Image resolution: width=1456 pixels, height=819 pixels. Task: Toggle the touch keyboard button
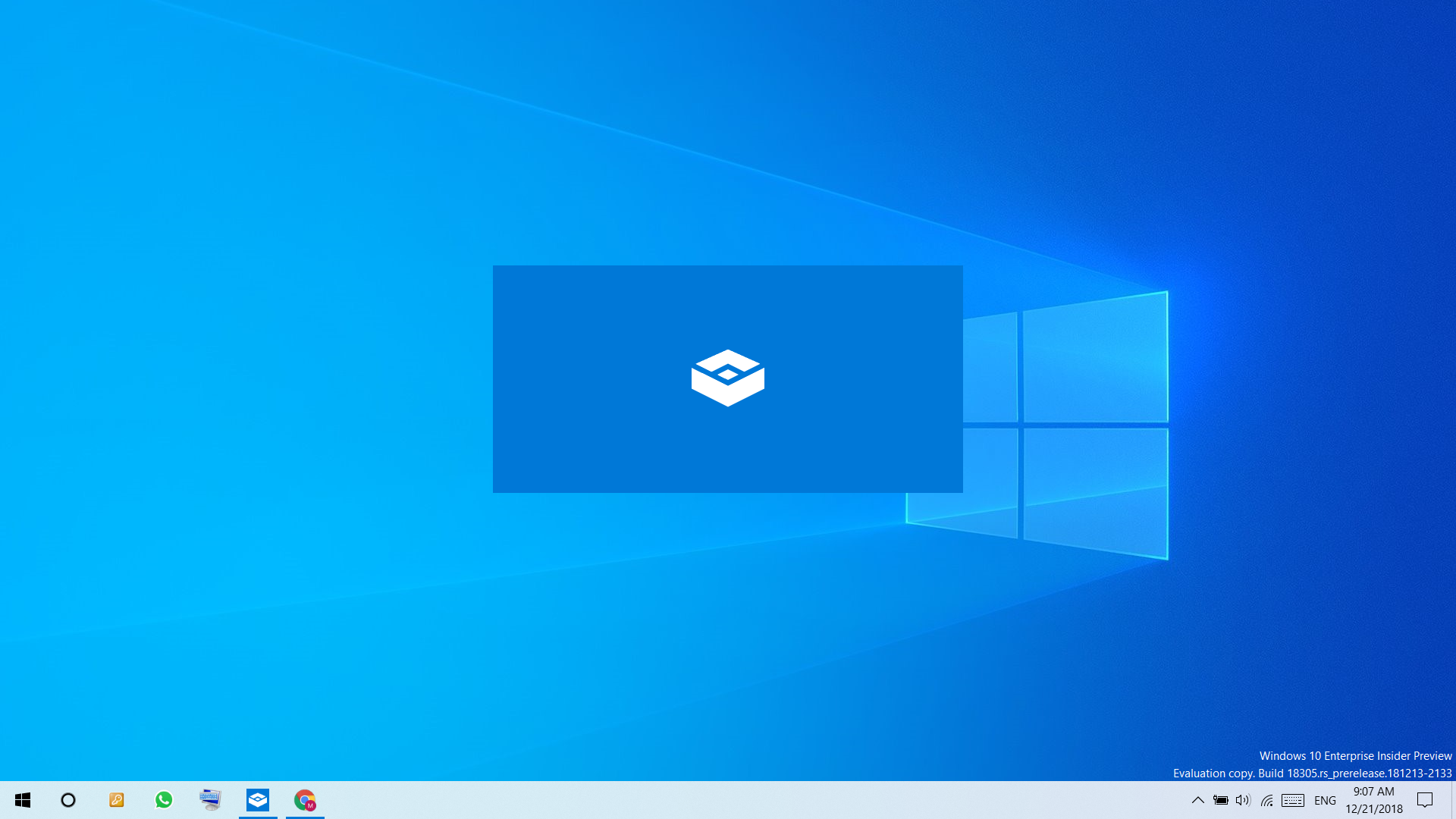pos(1293,800)
